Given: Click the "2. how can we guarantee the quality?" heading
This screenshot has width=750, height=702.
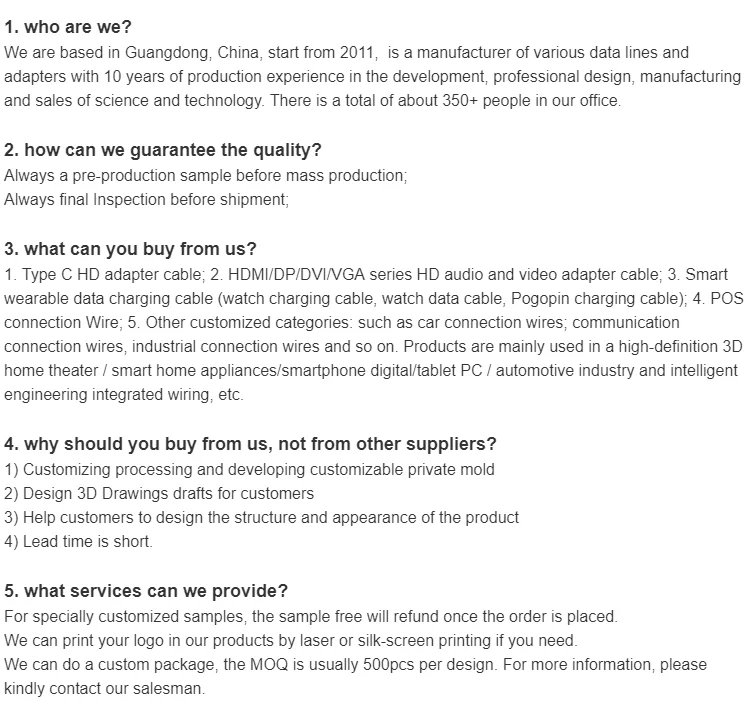Looking at the screenshot, I should [163, 151].
